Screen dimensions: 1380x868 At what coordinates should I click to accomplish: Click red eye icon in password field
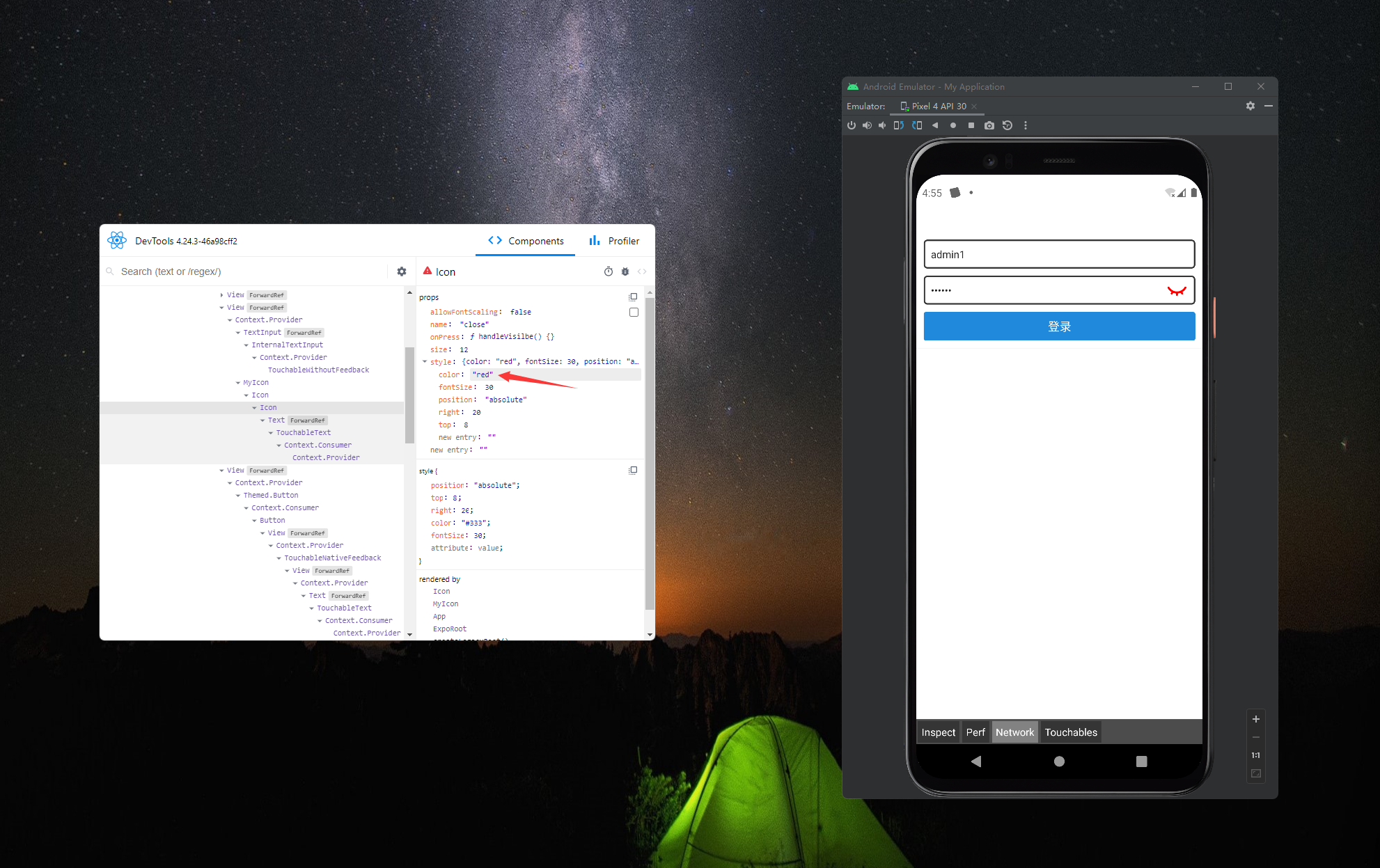[x=1176, y=291]
